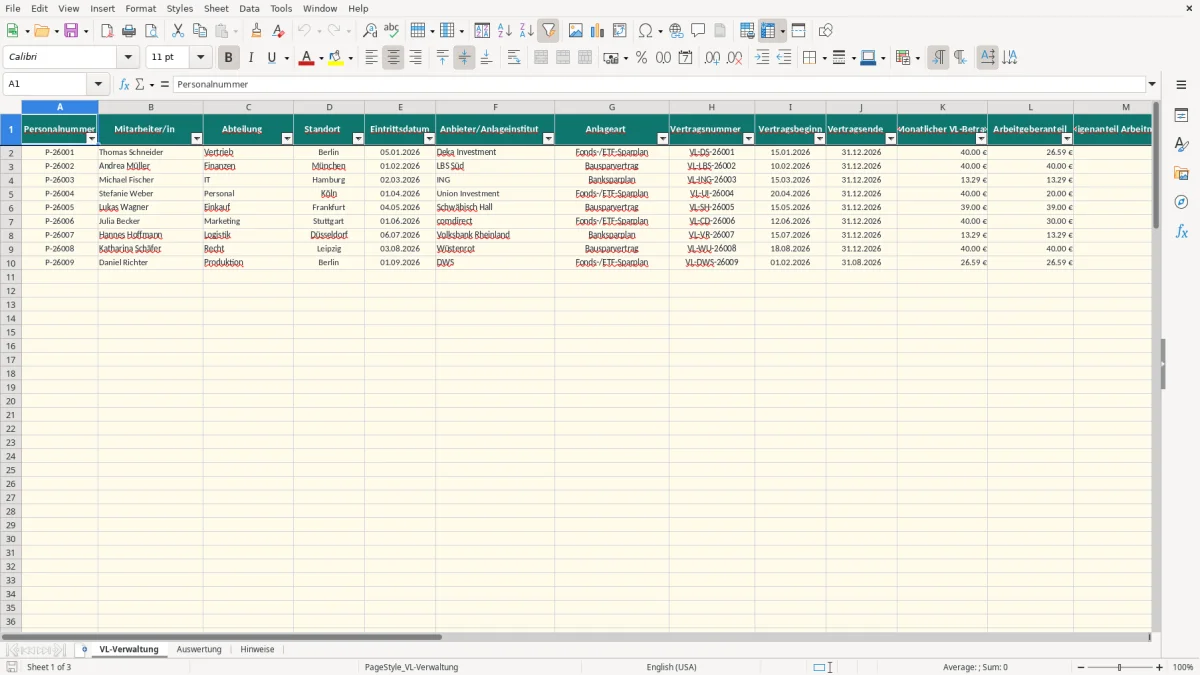The width and height of the screenshot is (1200, 675).
Task: Toggle Bold formatting
Action: pyautogui.click(x=229, y=58)
